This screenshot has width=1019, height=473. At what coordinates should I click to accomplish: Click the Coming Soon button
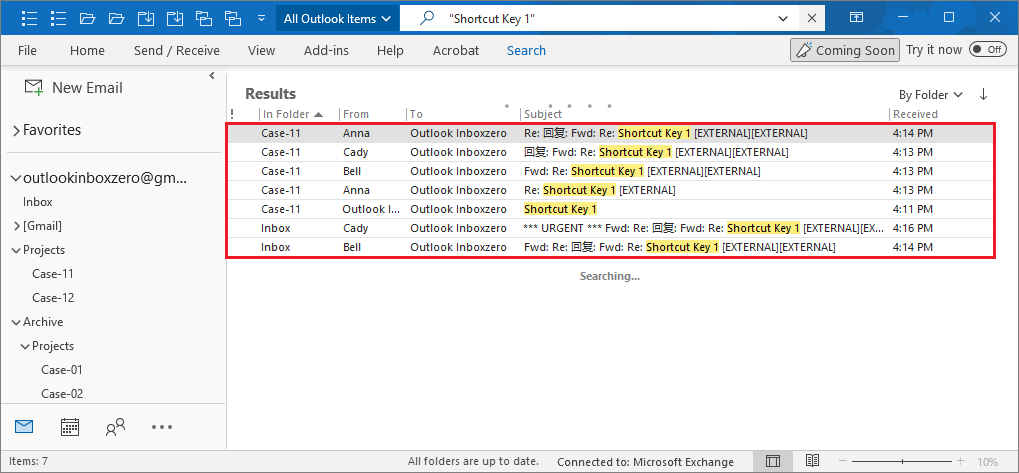[x=845, y=50]
